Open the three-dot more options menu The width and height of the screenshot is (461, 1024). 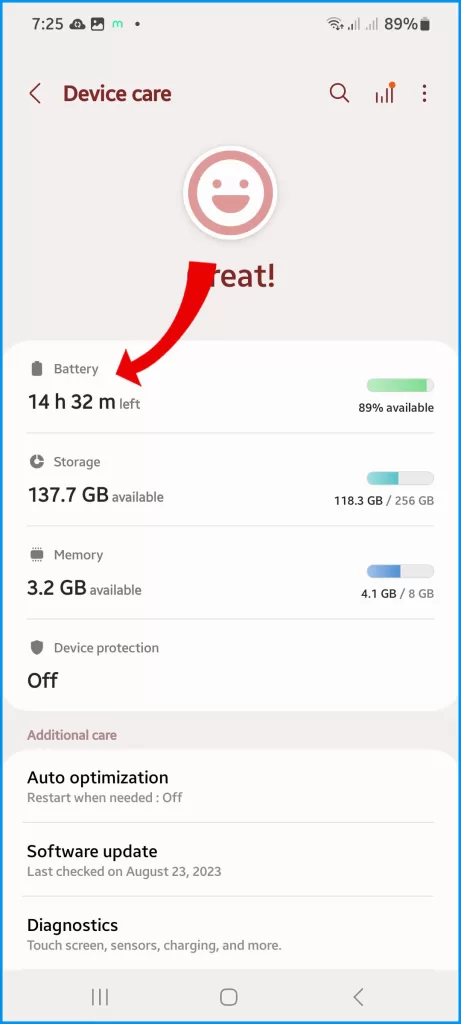(x=424, y=93)
